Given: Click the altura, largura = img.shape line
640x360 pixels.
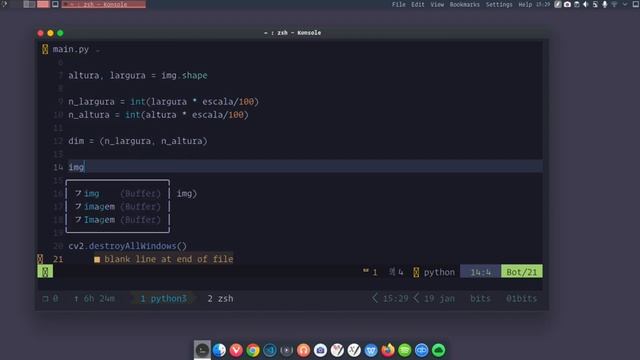Looking at the screenshot, I should 138,76.
